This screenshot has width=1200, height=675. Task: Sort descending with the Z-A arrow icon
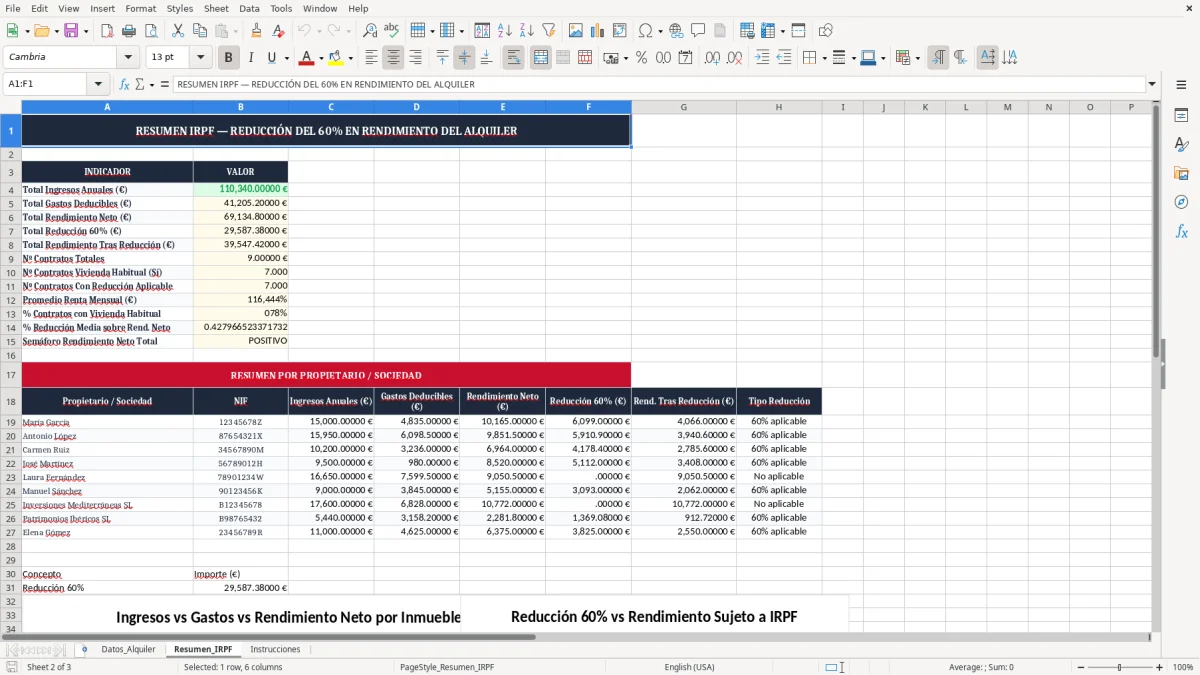[526, 31]
